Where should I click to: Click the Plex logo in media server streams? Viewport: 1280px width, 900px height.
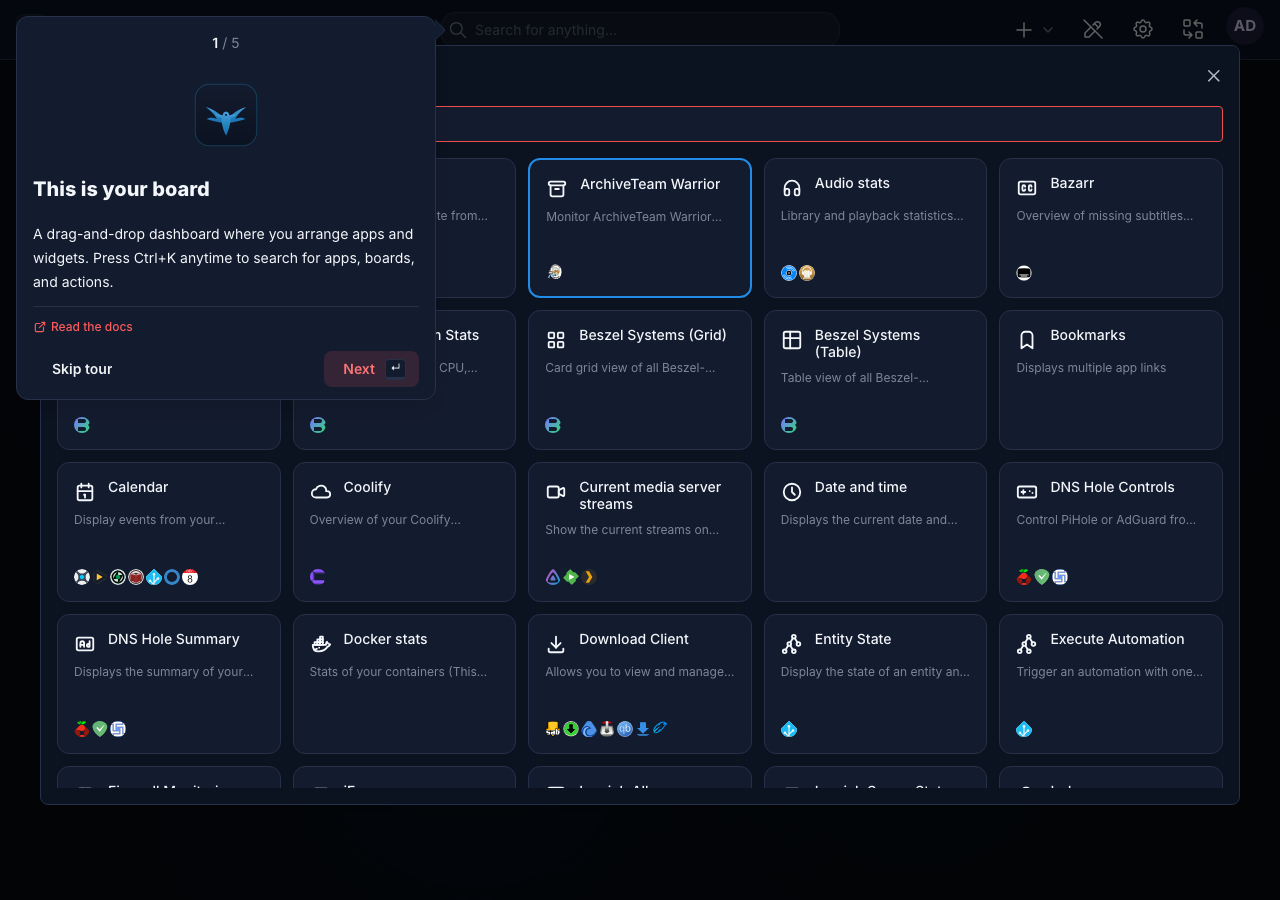point(589,577)
